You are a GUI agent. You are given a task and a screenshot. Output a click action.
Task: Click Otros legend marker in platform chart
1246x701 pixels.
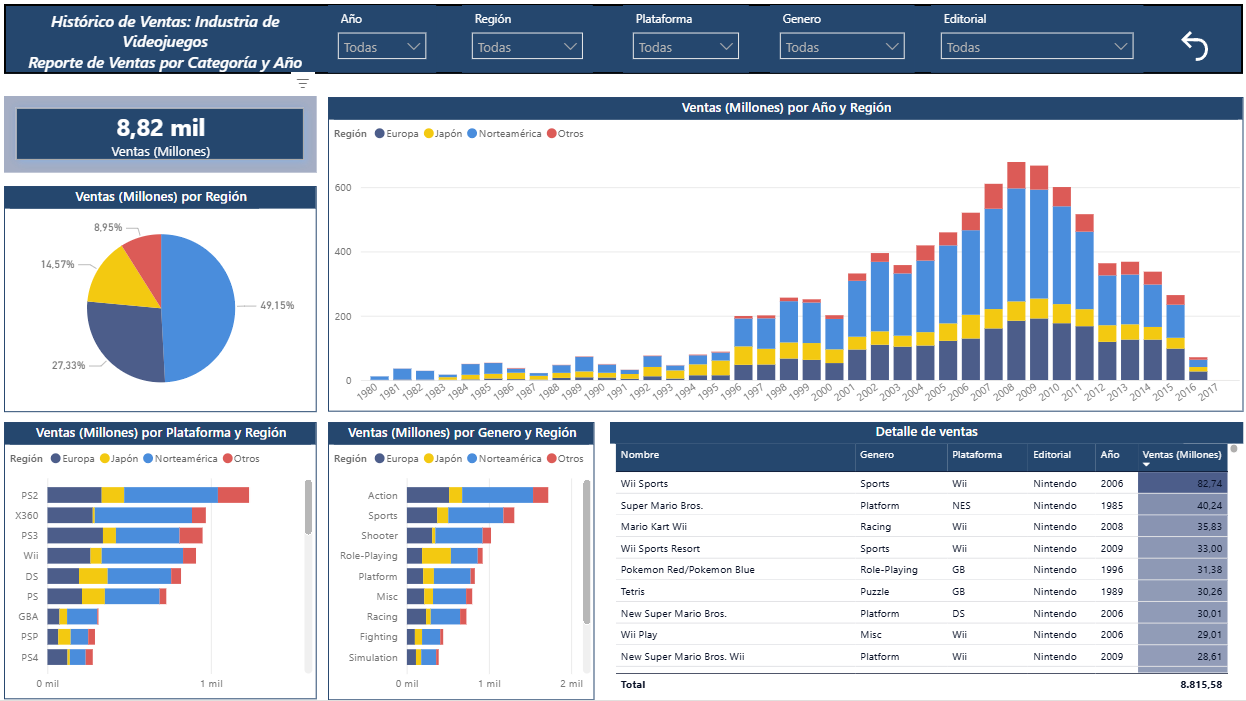click(x=226, y=459)
